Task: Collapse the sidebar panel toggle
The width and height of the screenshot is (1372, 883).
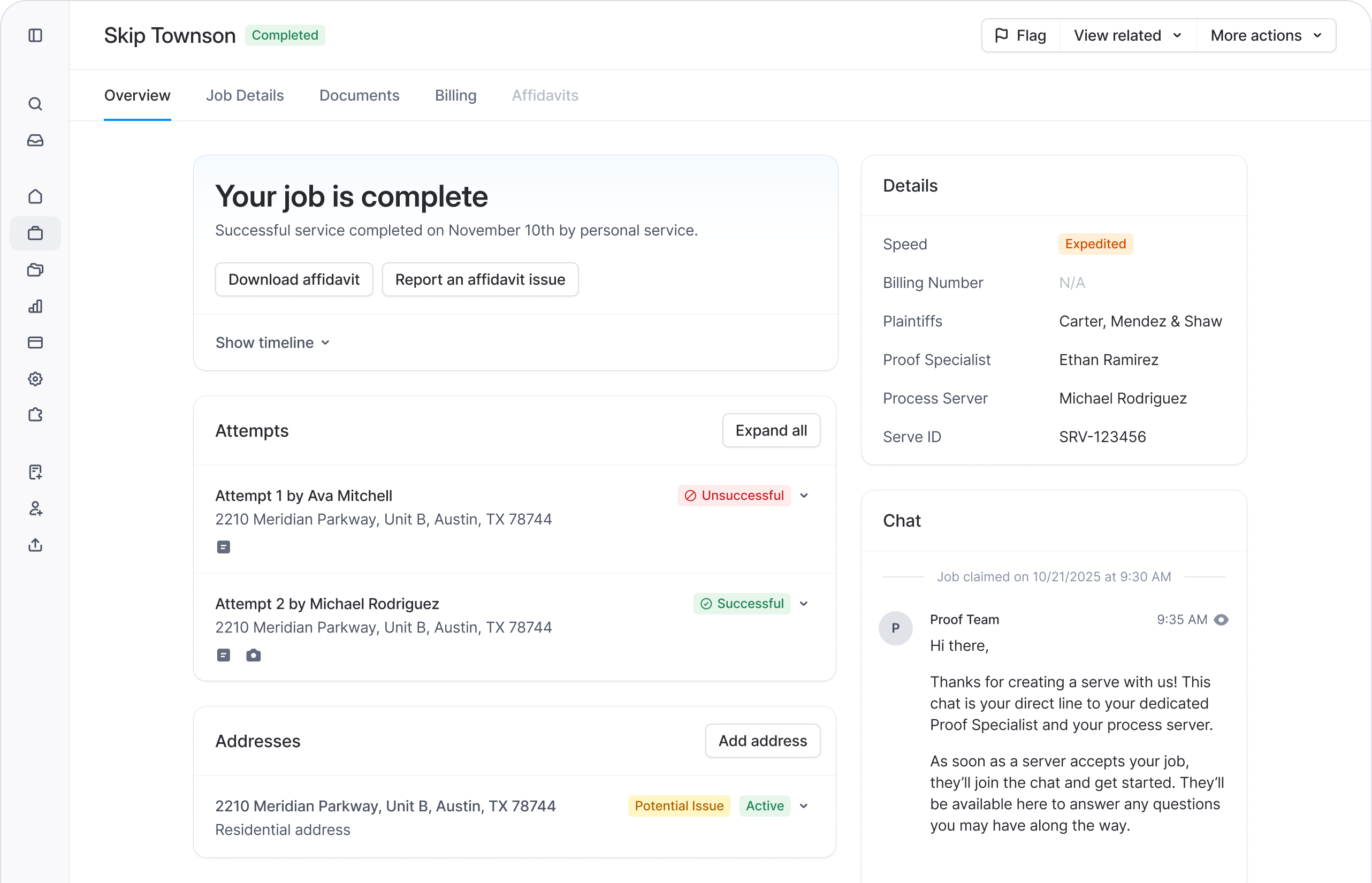Action: [35, 35]
